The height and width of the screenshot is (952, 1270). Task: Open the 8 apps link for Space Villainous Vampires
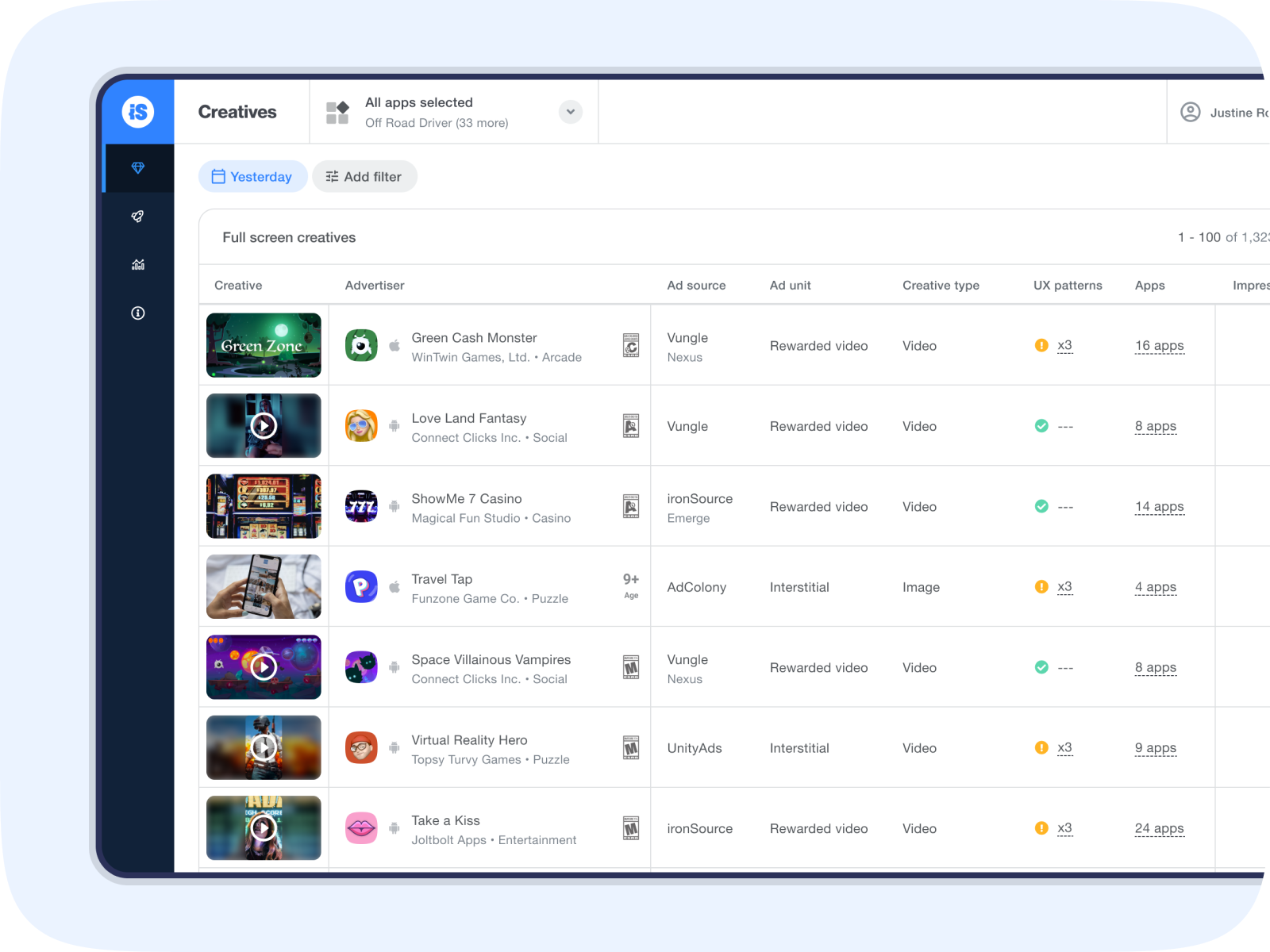[x=1156, y=667]
